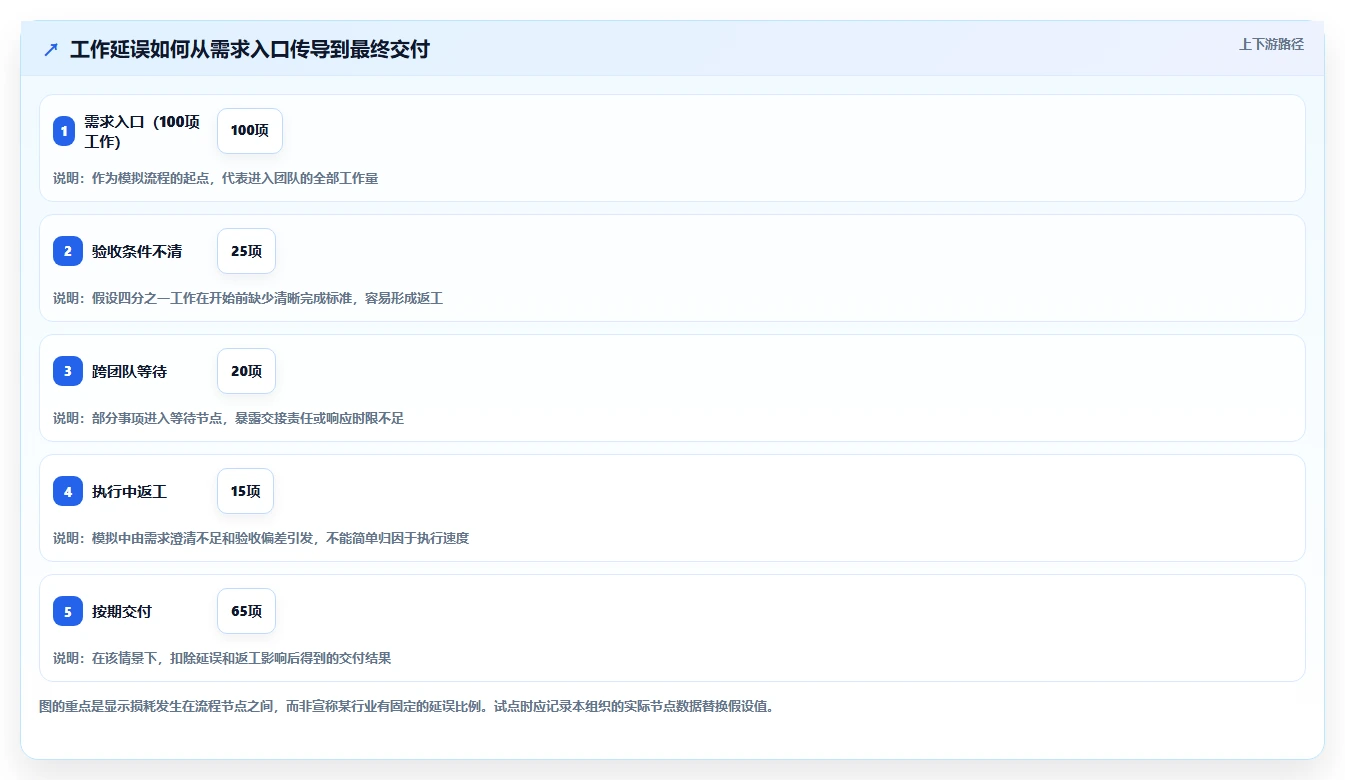
Task: Select the 20项 value chip
Action: pyautogui.click(x=246, y=371)
